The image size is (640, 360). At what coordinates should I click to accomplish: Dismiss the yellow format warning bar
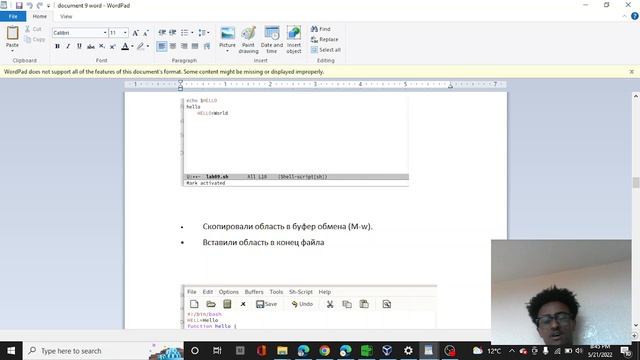click(631, 71)
